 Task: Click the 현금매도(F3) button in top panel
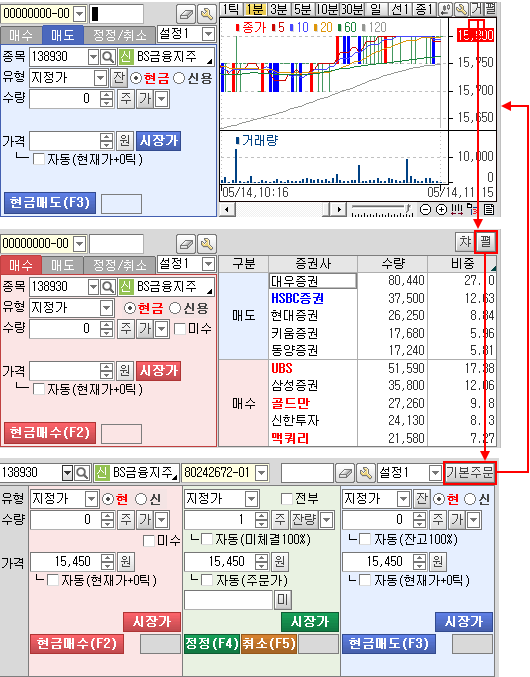50,203
